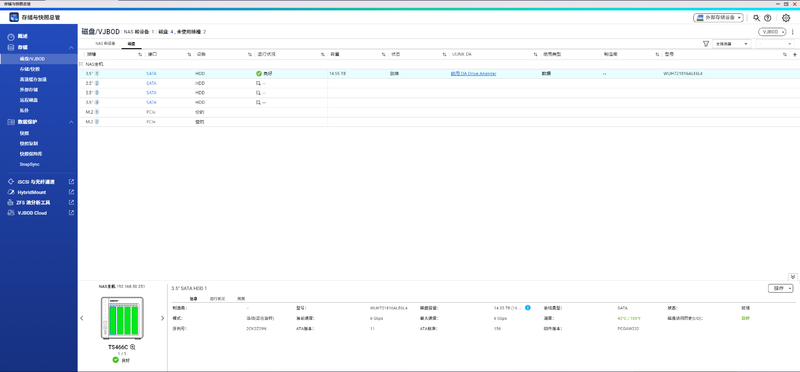Click the SATA link in 3.5" slot 1 row
The image size is (800, 372).
151,73
